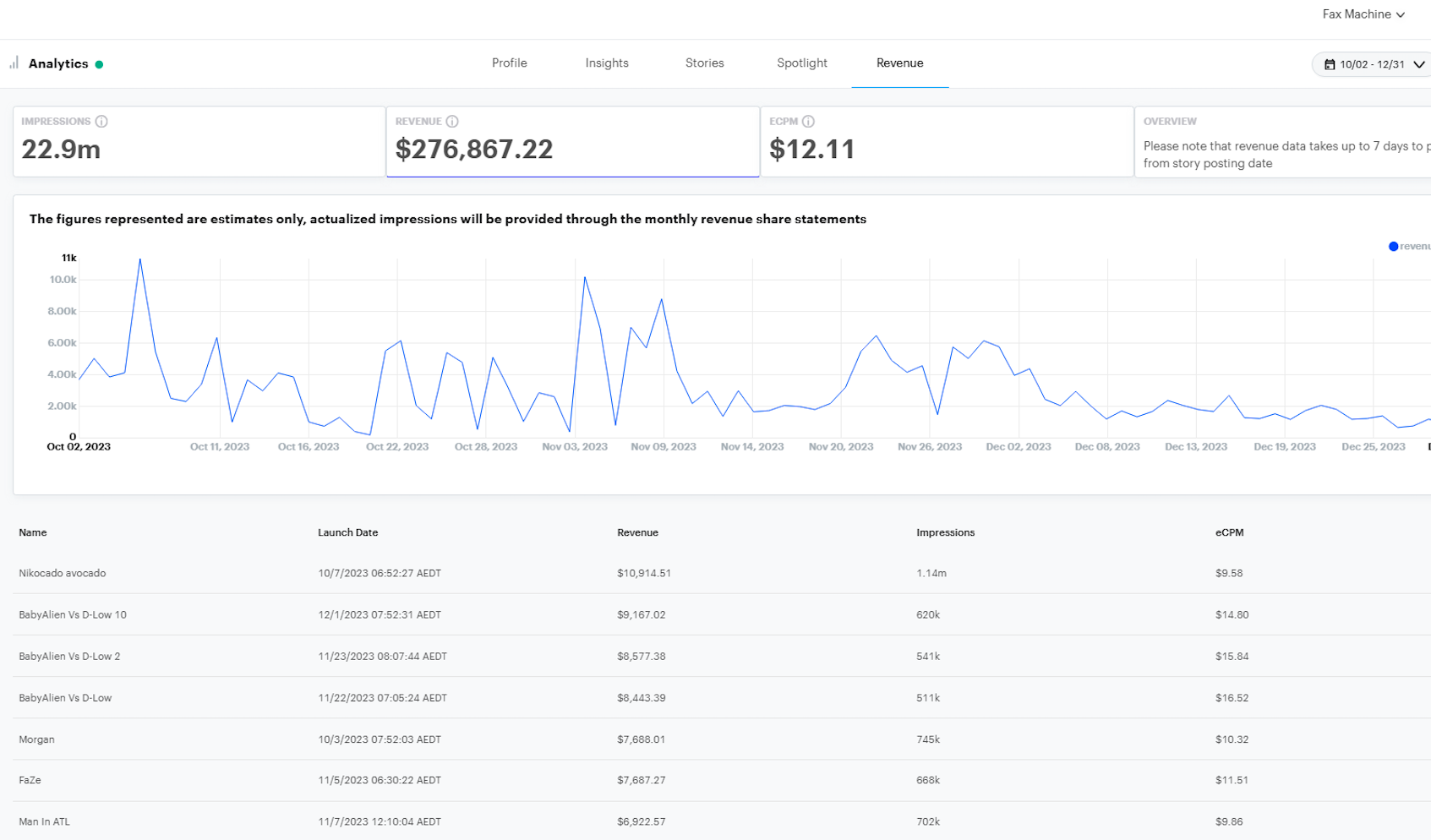Select the eCPM $12.11 metric card
Screen dimensions: 1431x840
[947, 142]
